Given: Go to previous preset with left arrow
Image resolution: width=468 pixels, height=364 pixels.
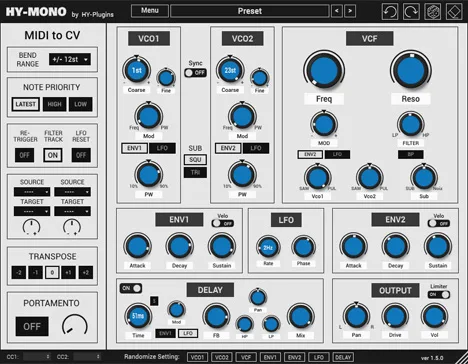Looking at the screenshot, I should click(x=337, y=11).
